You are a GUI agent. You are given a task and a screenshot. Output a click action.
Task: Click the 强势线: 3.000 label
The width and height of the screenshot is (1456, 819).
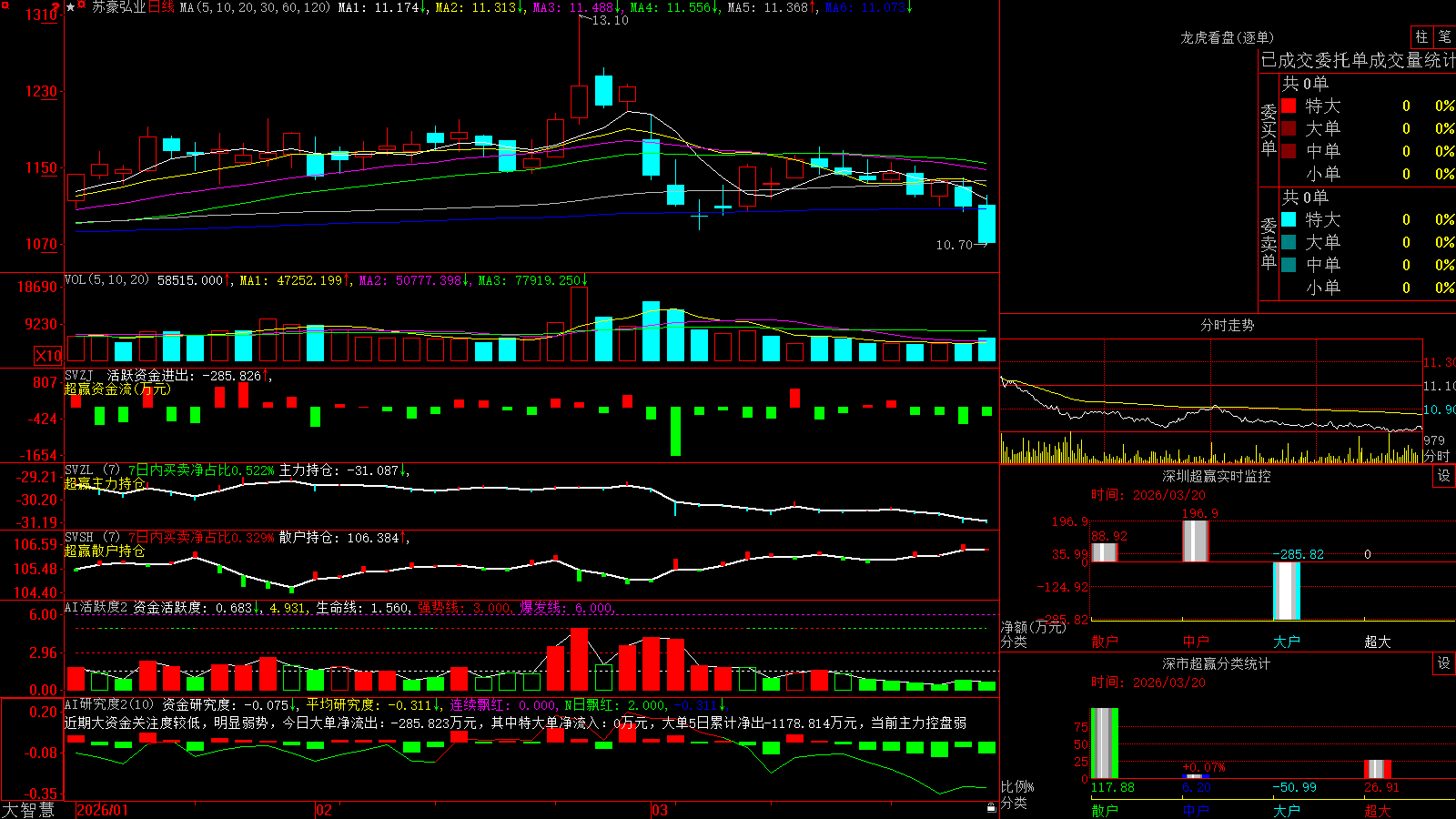click(x=464, y=607)
